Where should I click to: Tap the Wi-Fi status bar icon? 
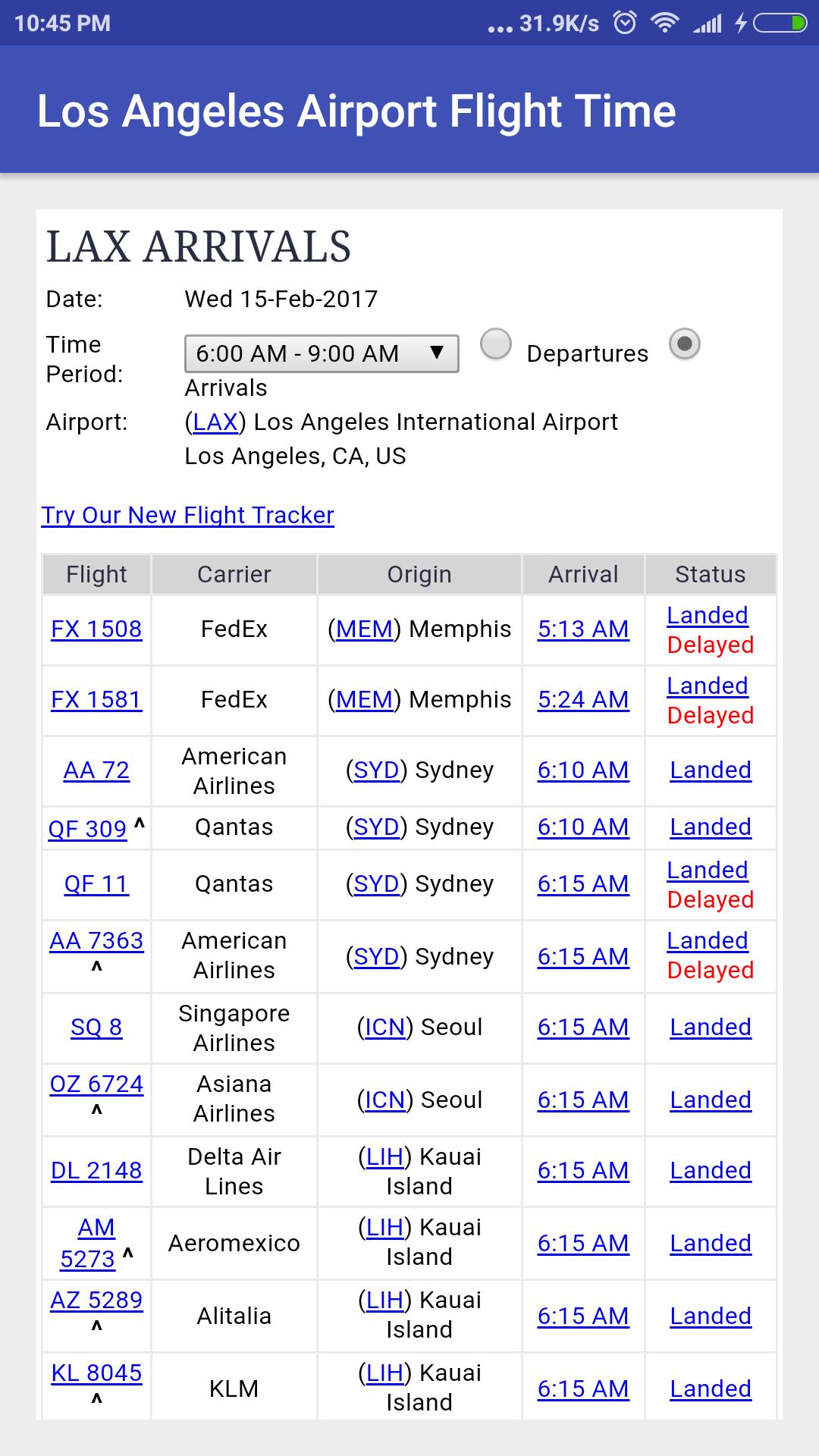[x=665, y=24]
